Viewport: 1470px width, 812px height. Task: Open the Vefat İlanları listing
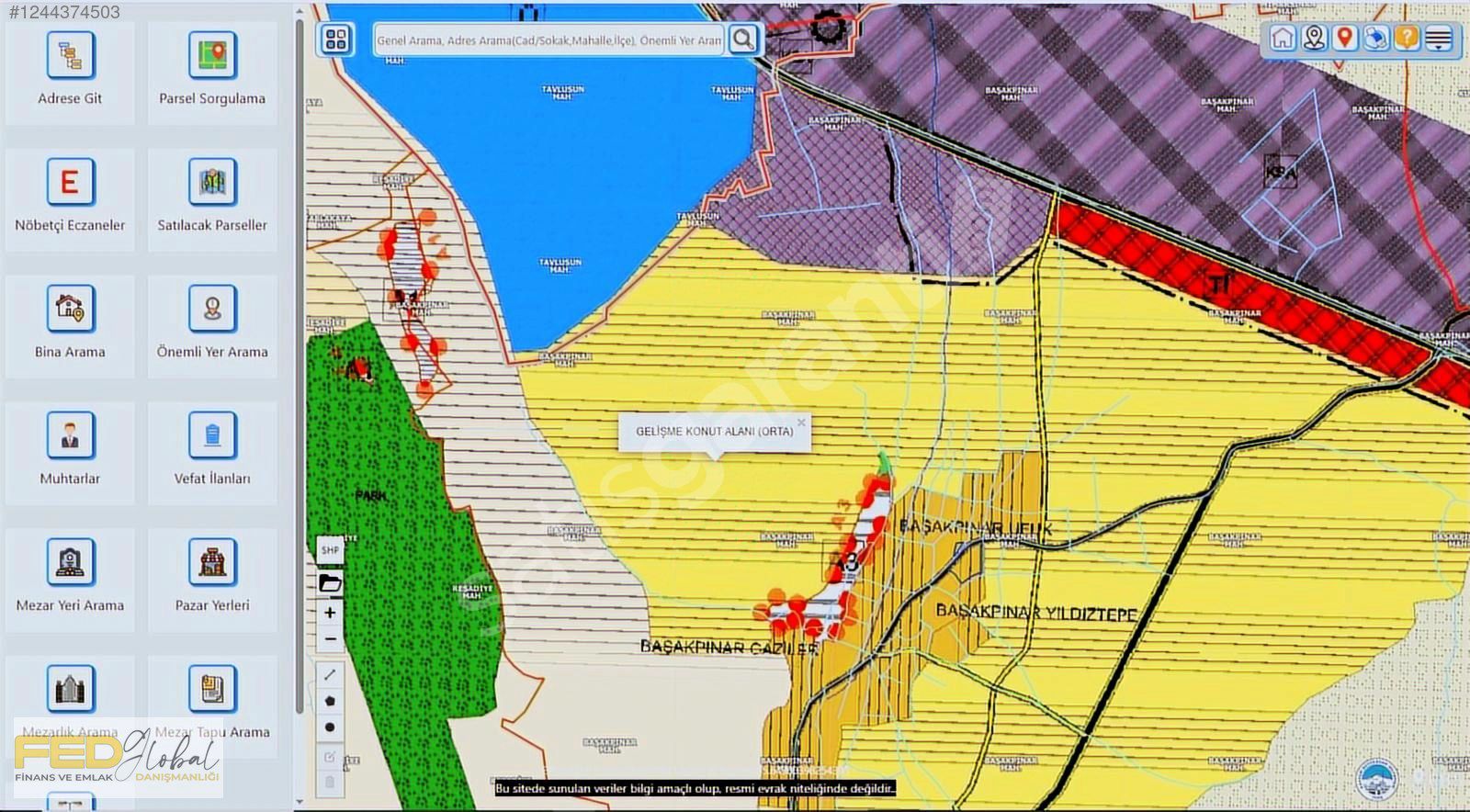212,436
